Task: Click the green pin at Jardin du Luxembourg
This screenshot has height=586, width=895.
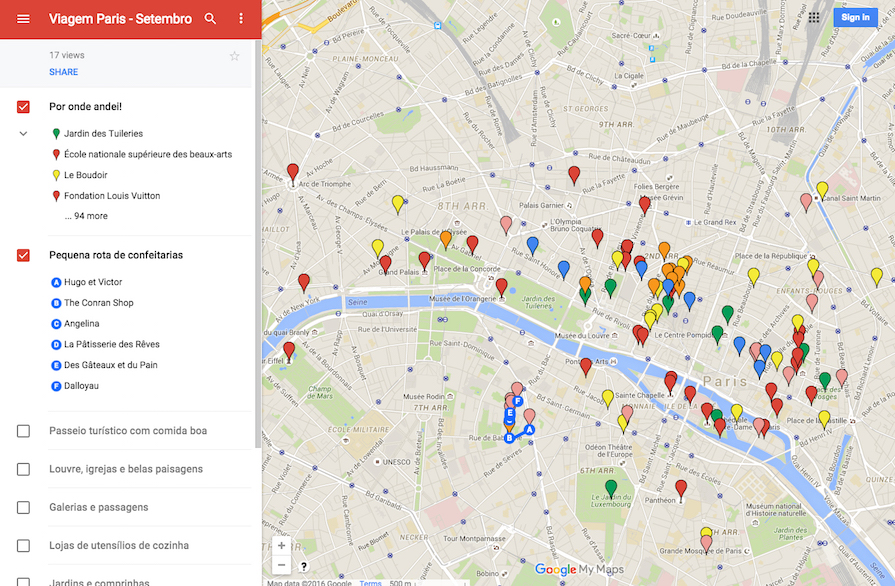Action: [x=611, y=490]
